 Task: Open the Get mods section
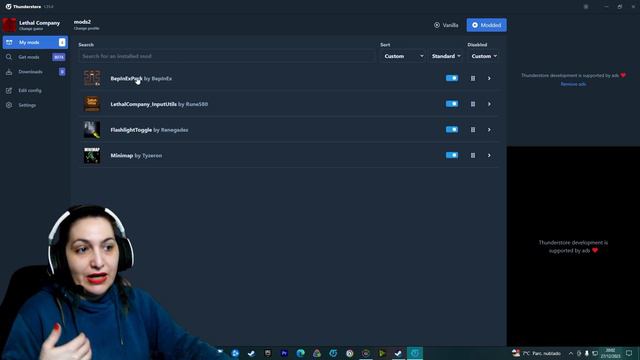point(35,57)
